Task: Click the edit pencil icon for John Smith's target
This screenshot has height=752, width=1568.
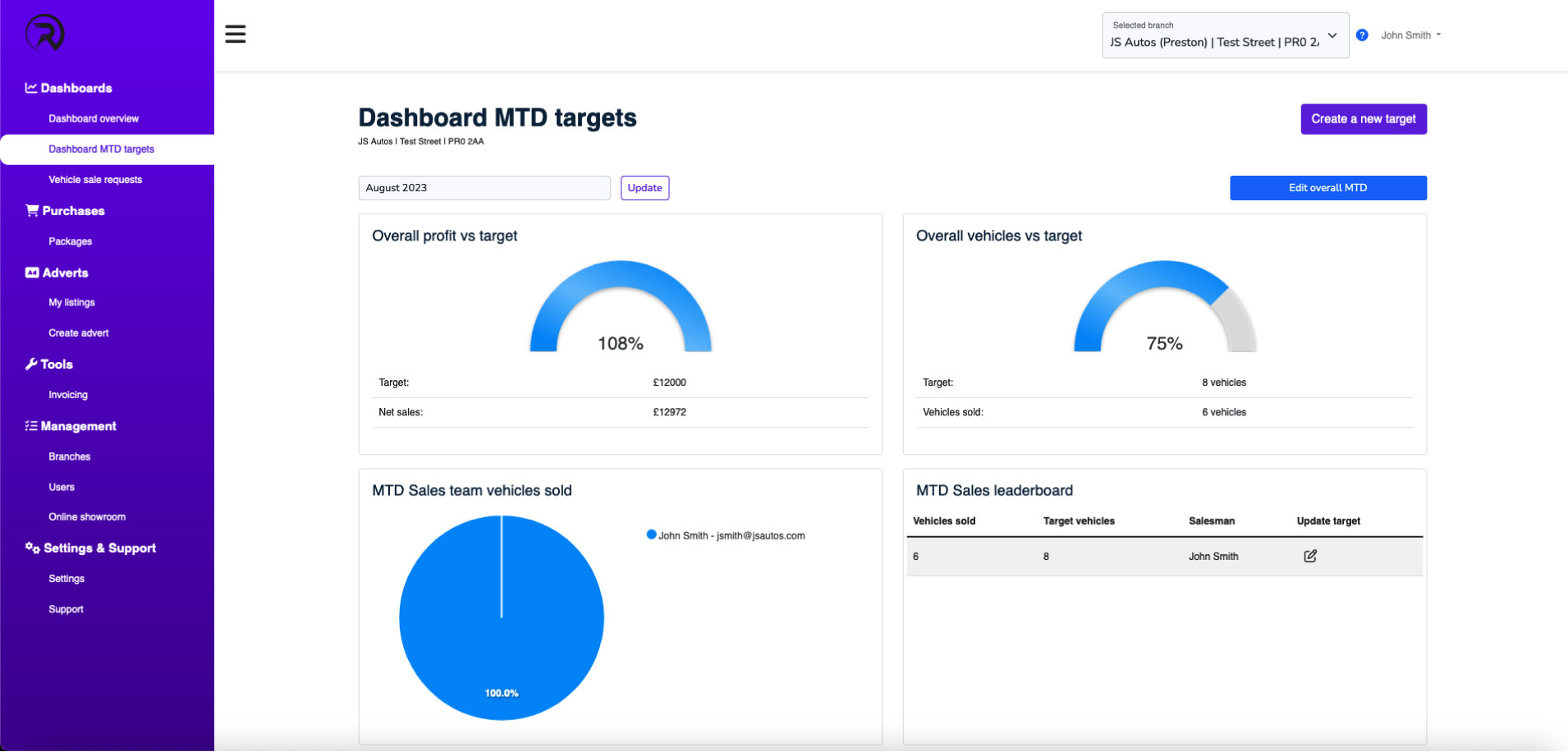Action: [1309, 556]
